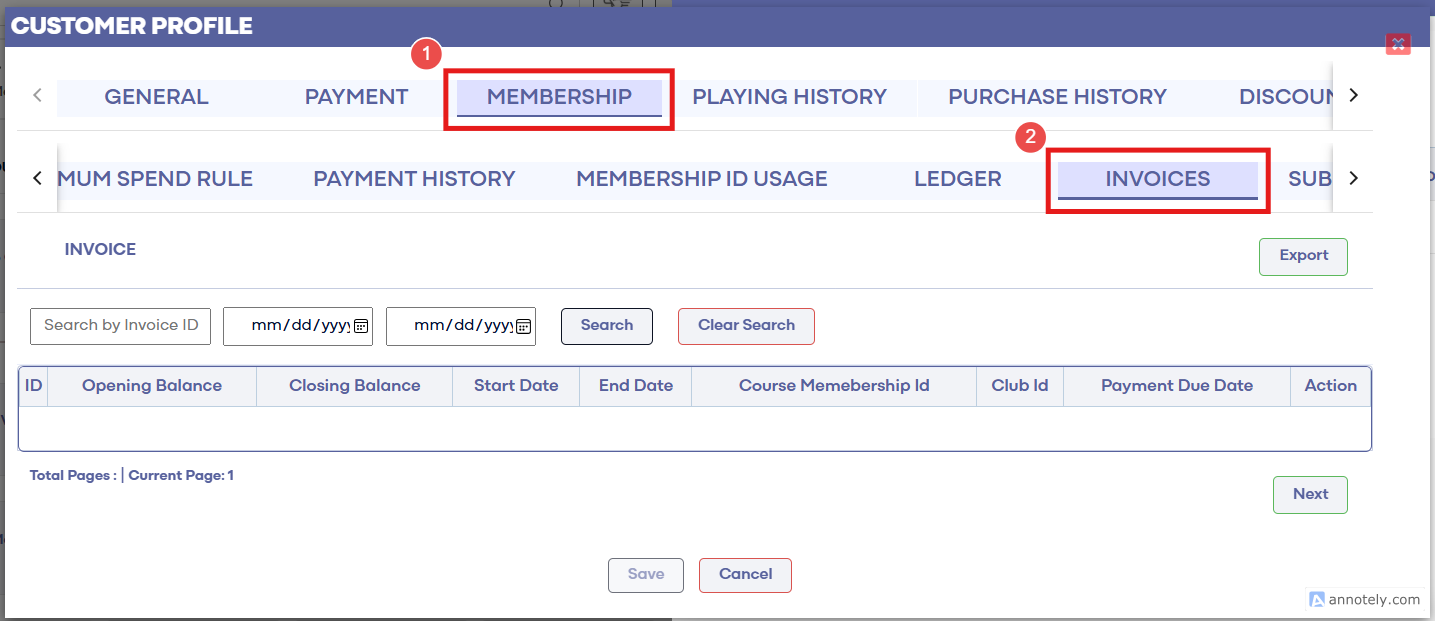Click the Export button
The width and height of the screenshot is (1435, 621).
click(x=1303, y=256)
